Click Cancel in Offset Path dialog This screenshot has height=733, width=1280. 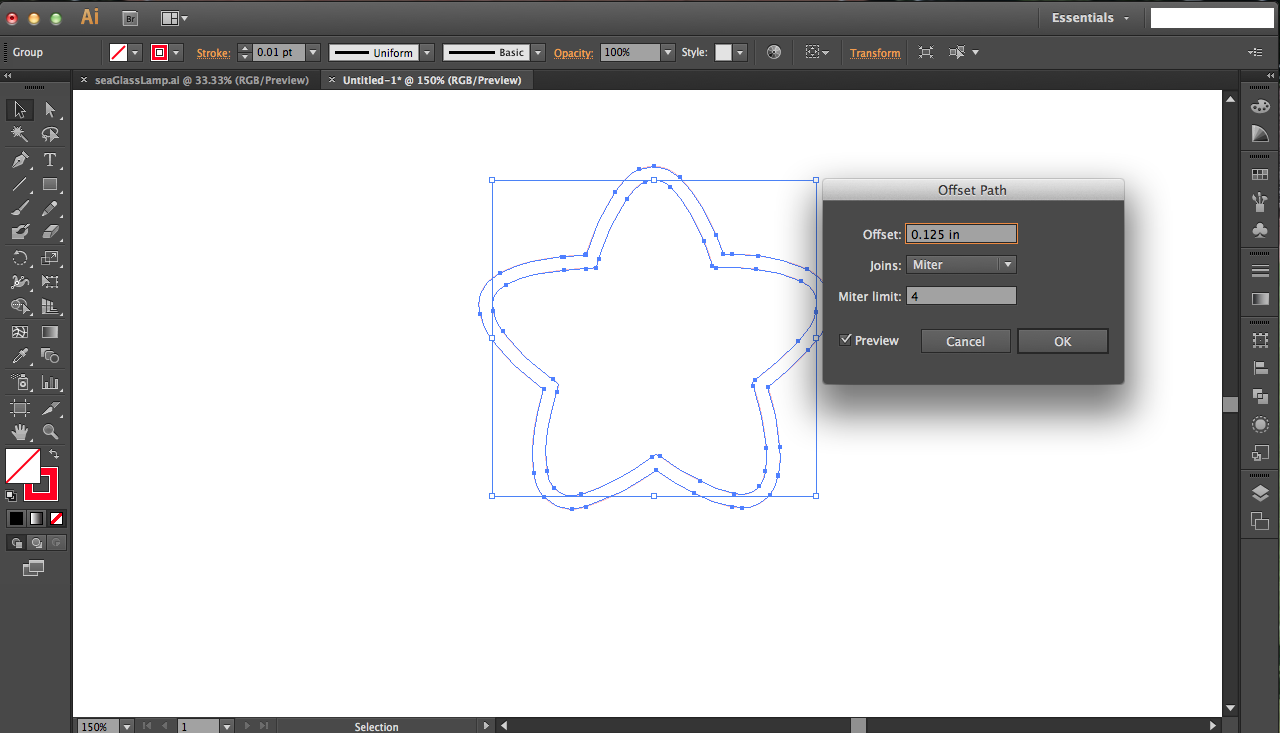pos(966,341)
